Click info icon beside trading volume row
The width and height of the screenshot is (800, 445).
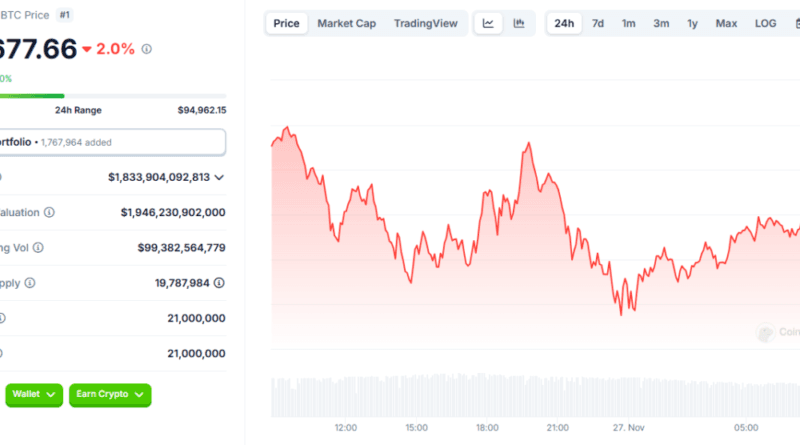click(38, 247)
